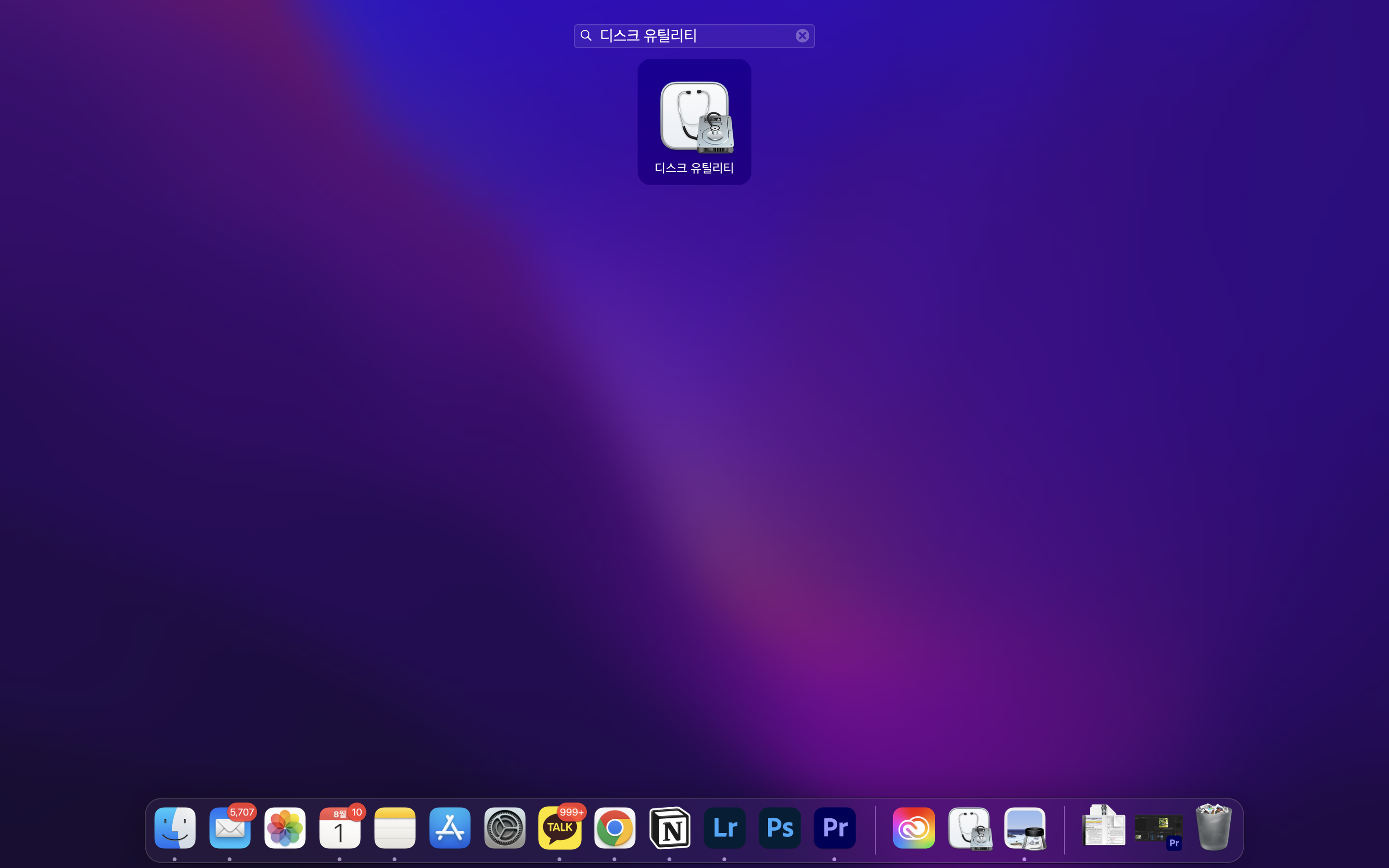Launch App Store from the dock
1389x868 pixels.
[449, 828]
